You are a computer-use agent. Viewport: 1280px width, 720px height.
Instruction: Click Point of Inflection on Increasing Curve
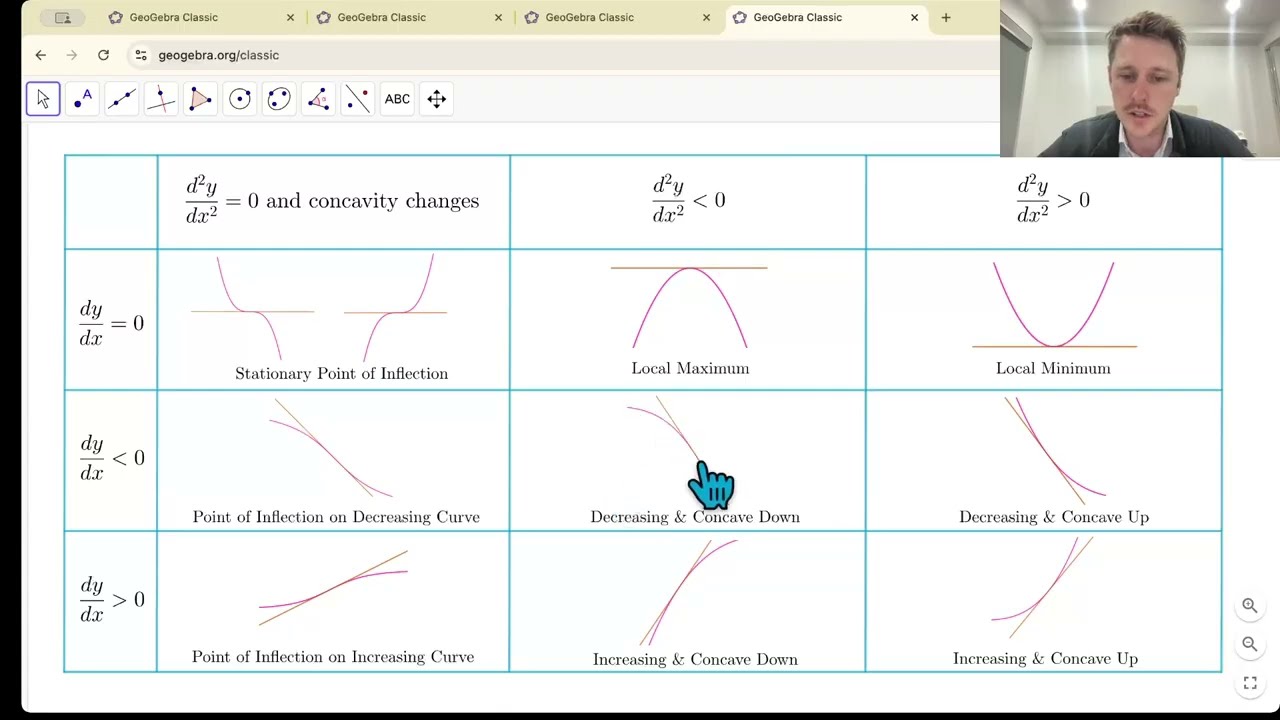point(333,657)
